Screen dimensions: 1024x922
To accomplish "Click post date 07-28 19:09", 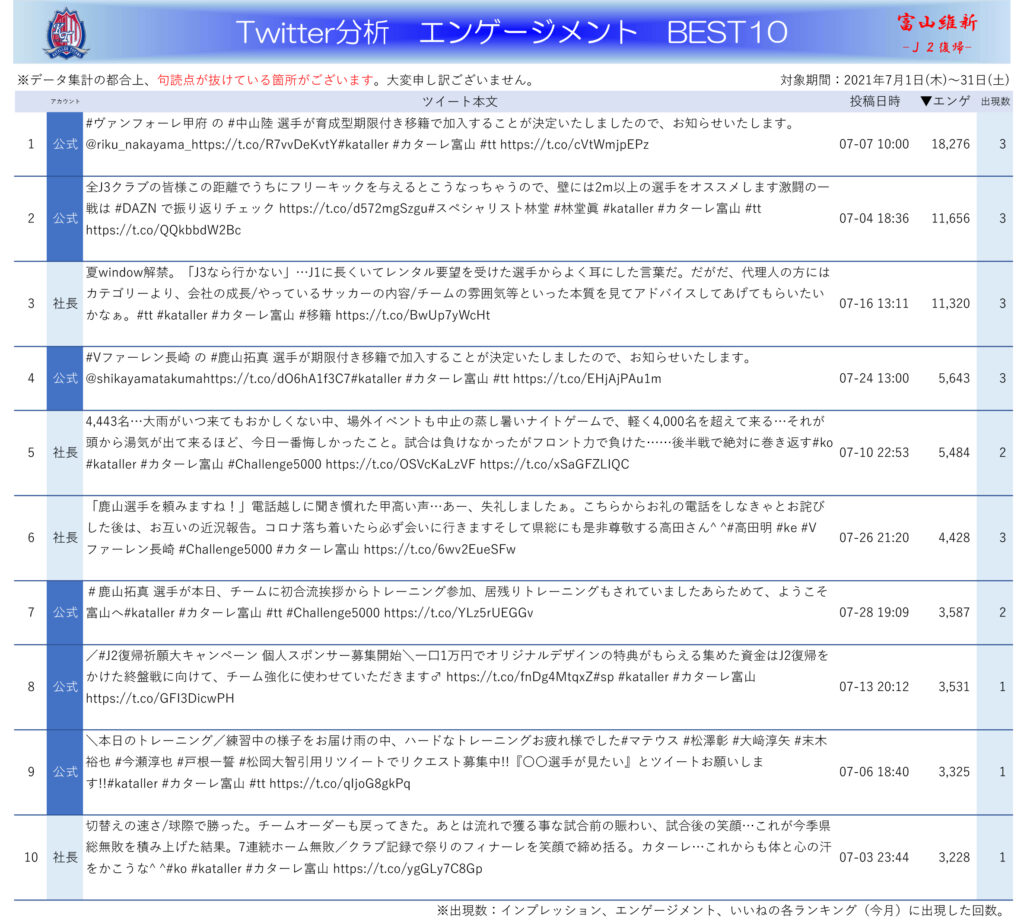I will (x=874, y=612).
